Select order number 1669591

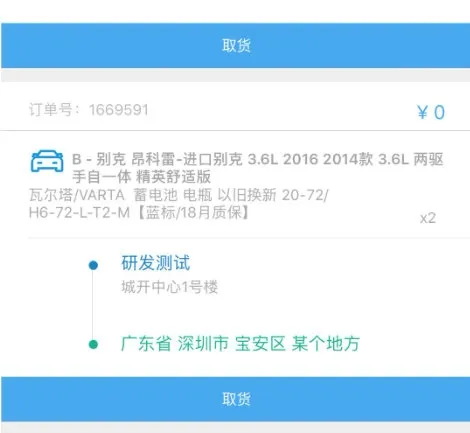(118, 110)
